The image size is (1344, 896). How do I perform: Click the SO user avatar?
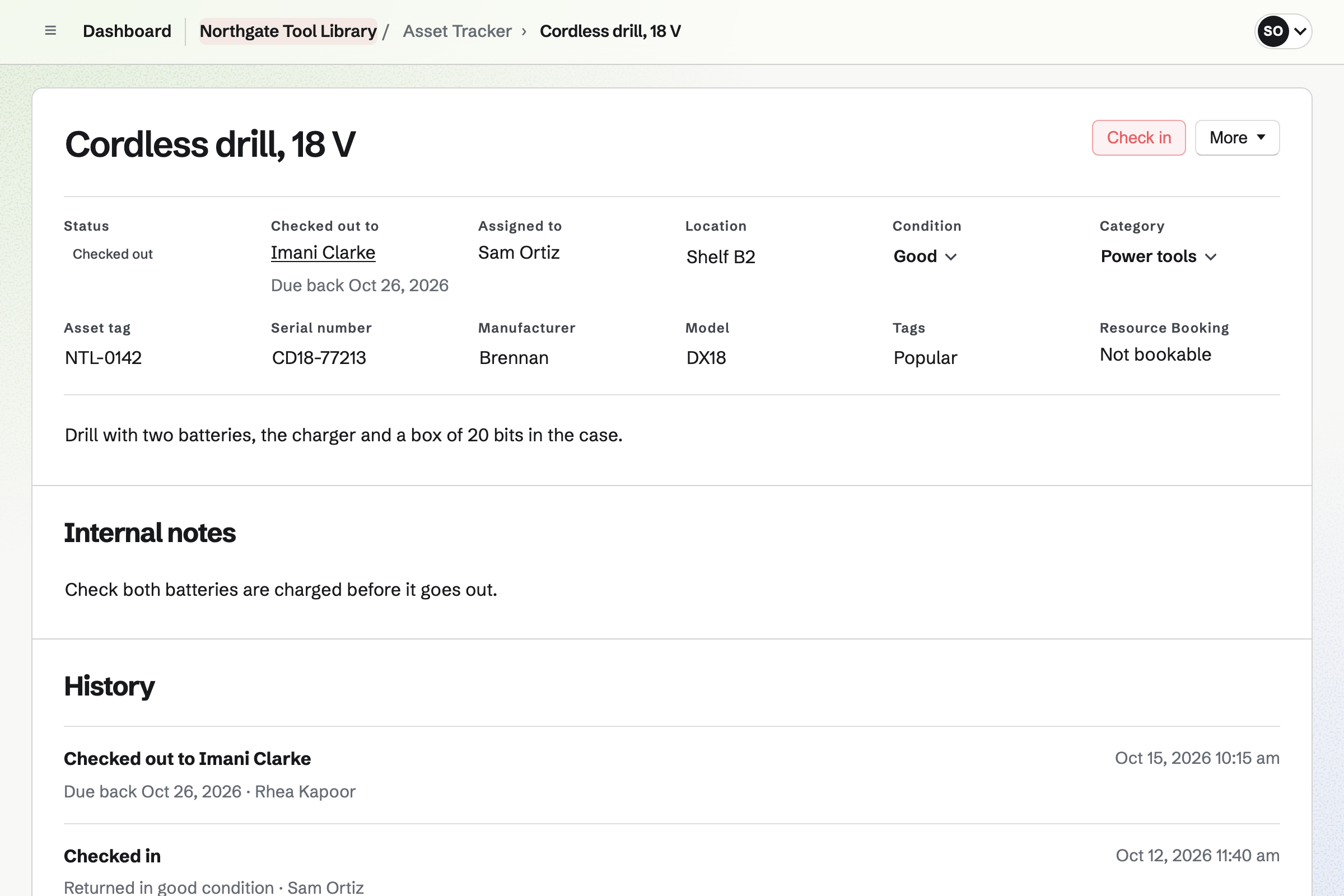tap(1272, 31)
